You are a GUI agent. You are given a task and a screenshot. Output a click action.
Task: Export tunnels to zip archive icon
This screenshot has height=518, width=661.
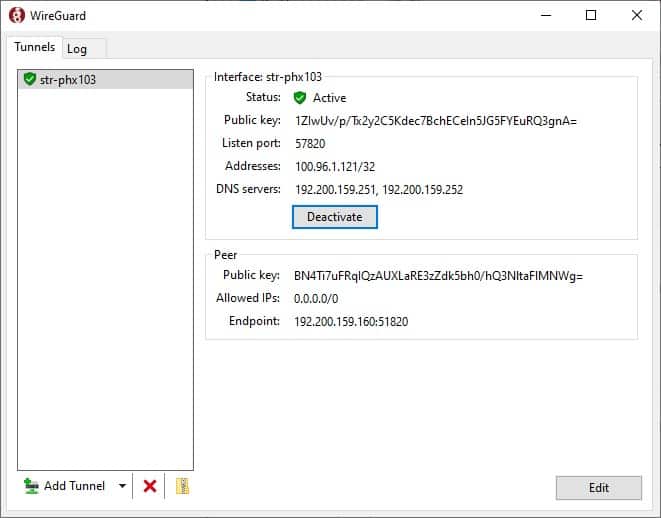(182, 486)
